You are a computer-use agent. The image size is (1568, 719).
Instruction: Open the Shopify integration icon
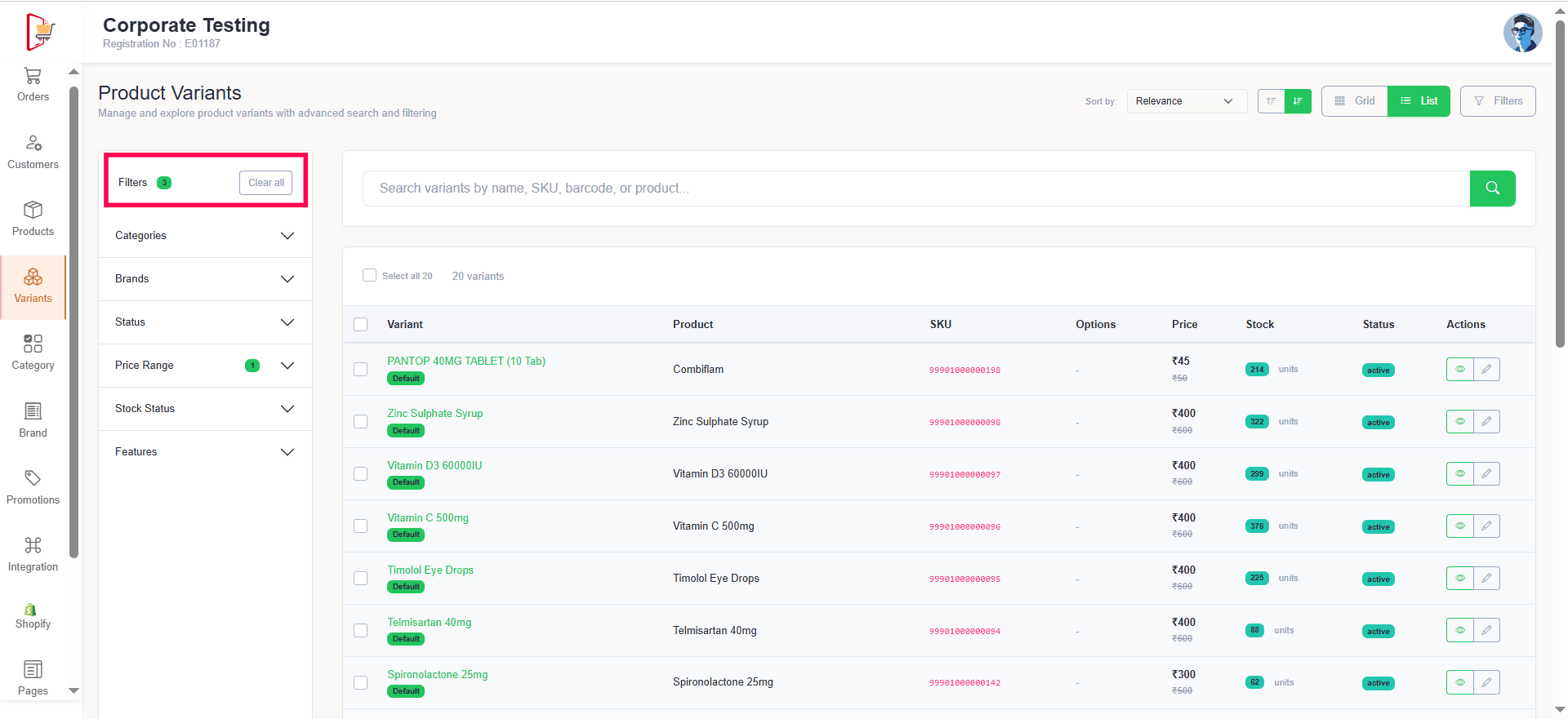coord(31,610)
